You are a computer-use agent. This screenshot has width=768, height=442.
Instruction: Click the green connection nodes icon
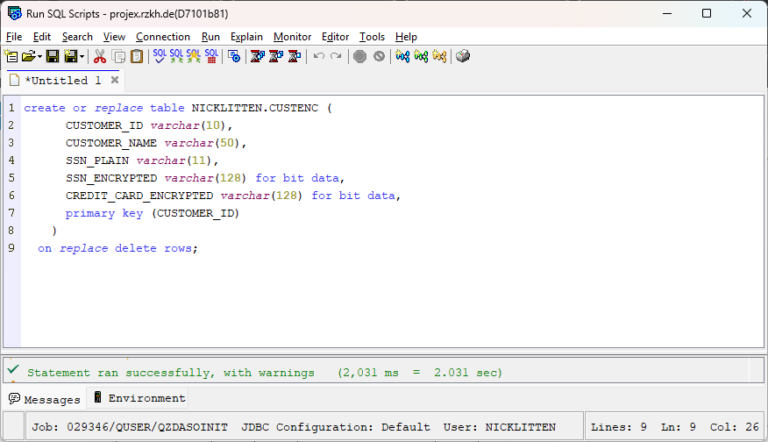[x=421, y=56]
